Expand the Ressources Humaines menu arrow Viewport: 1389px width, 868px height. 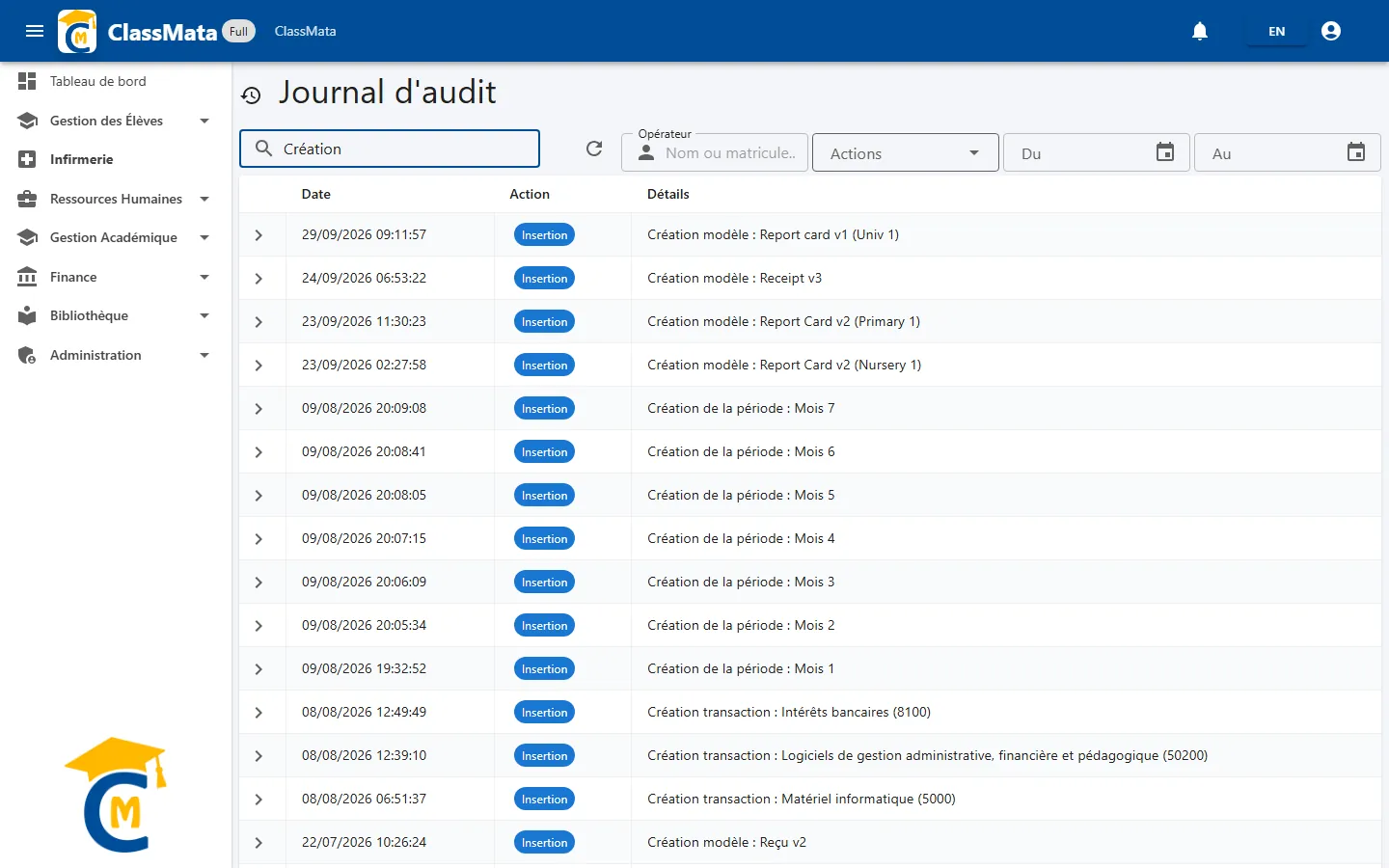pos(204,199)
